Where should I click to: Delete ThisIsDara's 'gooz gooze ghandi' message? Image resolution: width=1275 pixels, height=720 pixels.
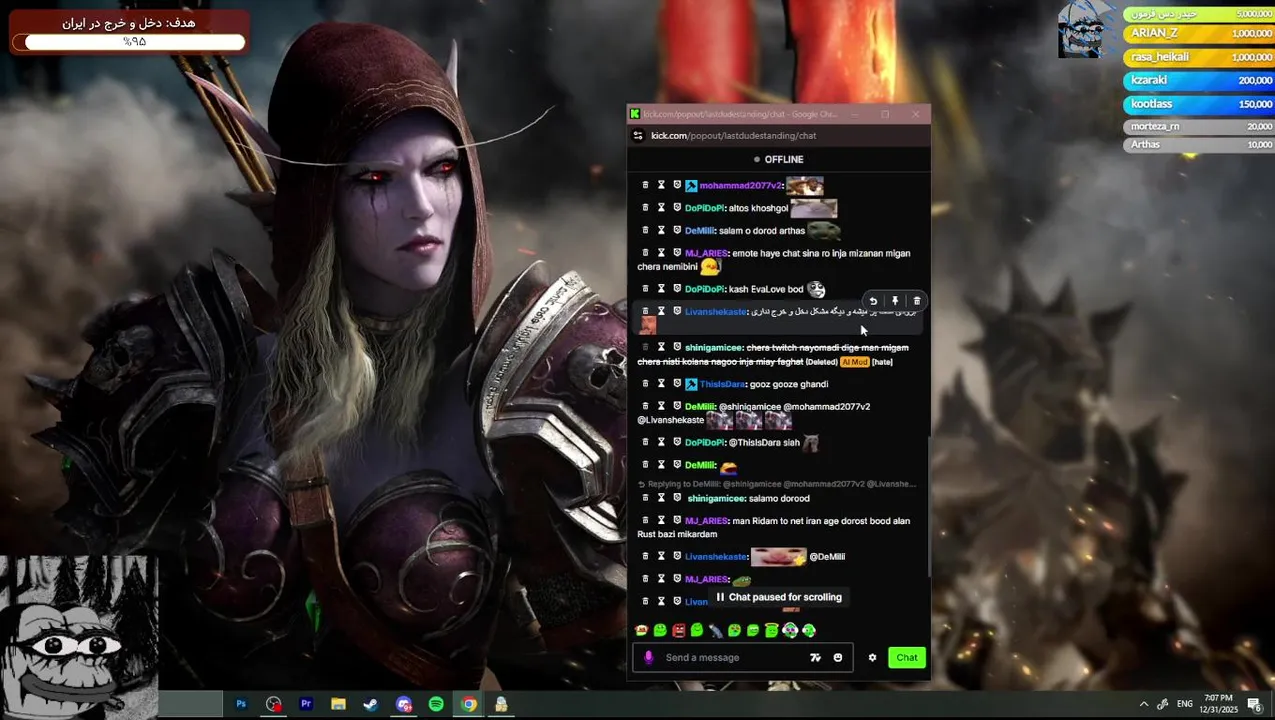click(x=645, y=384)
